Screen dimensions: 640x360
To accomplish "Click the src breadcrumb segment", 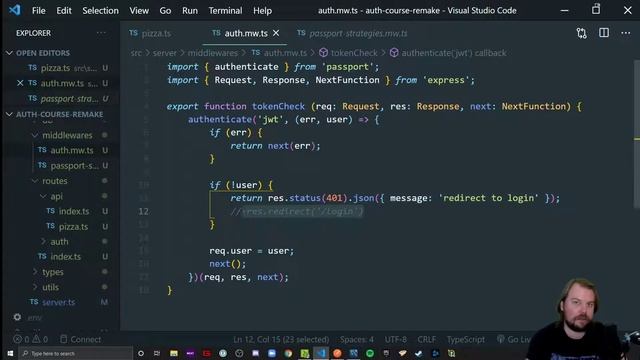I will [x=136, y=53].
